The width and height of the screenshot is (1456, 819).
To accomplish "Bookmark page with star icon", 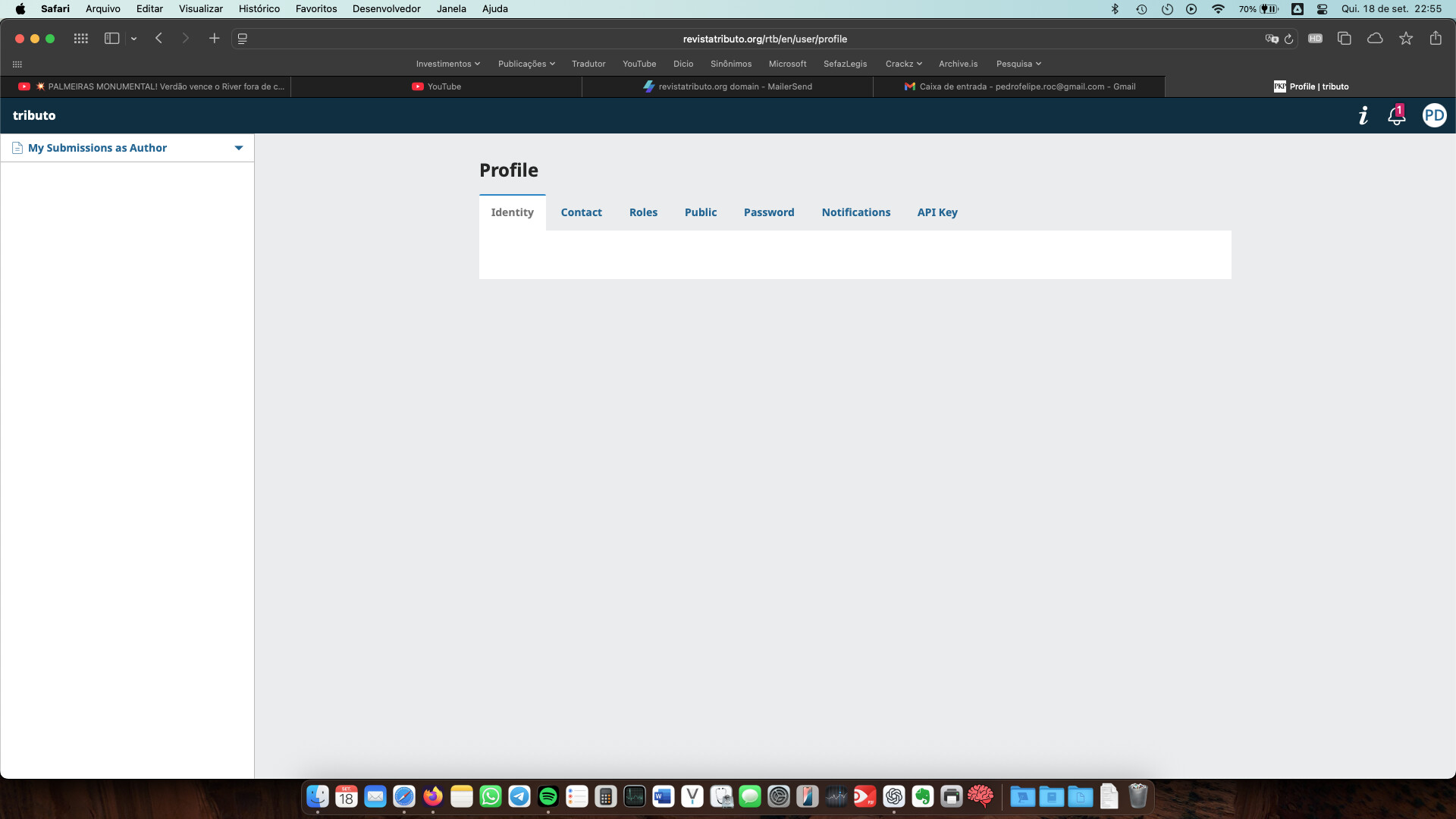I will click(1405, 39).
